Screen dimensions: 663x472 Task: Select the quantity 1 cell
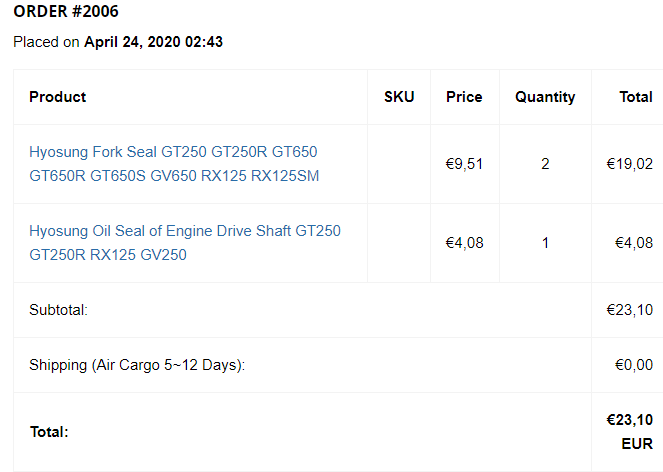[545, 243]
